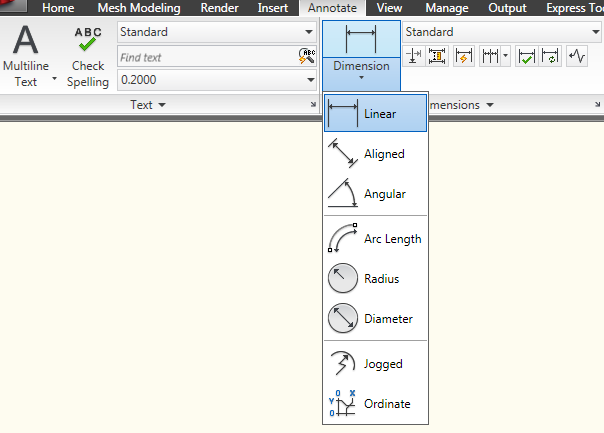Viewport: 604px width, 433px height.
Task: Choose Diameter from the Dimension menu
Action: pos(376,319)
